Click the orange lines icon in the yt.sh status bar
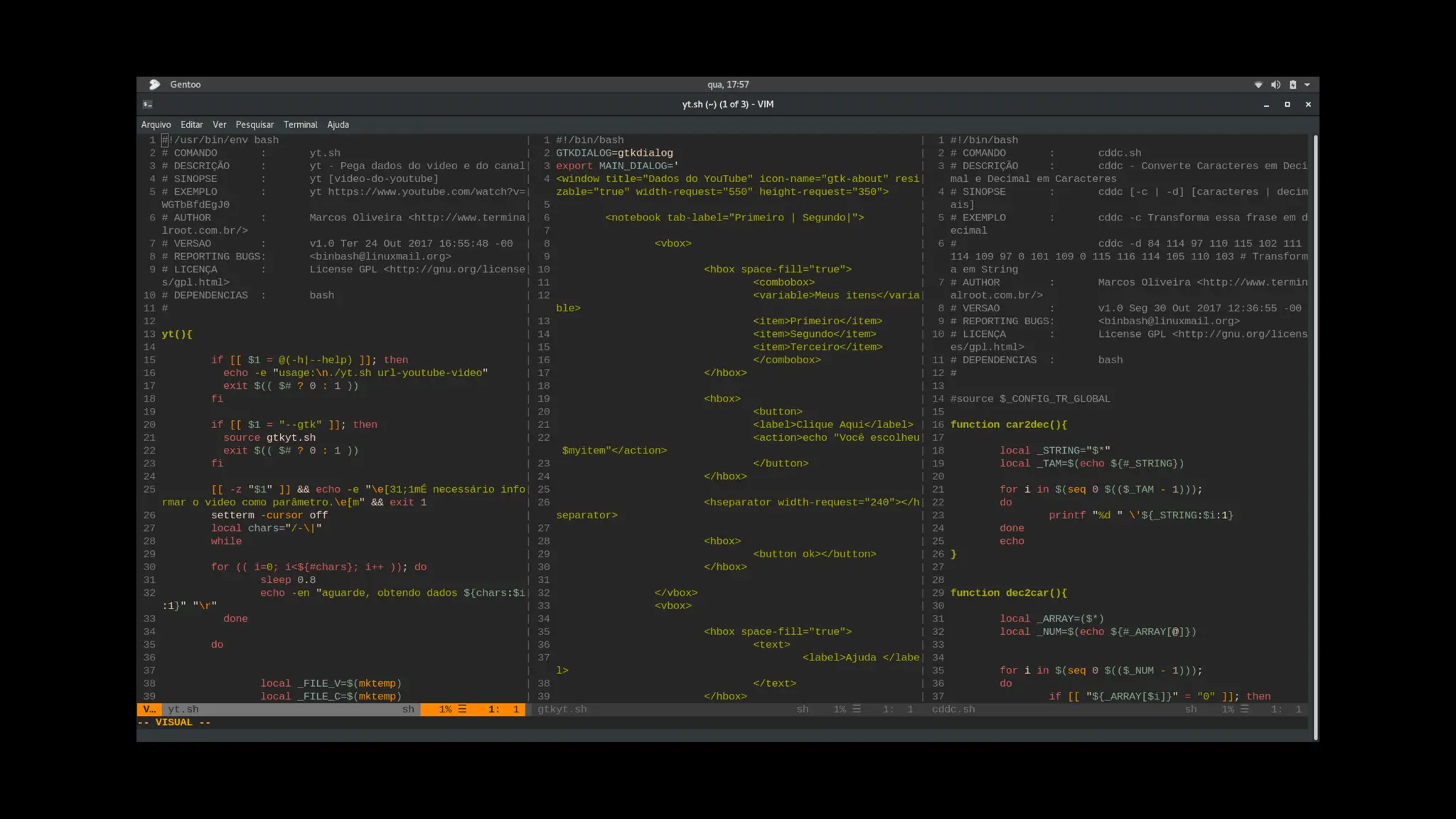Screen dimensions: 1456x819 pos(462,710)
